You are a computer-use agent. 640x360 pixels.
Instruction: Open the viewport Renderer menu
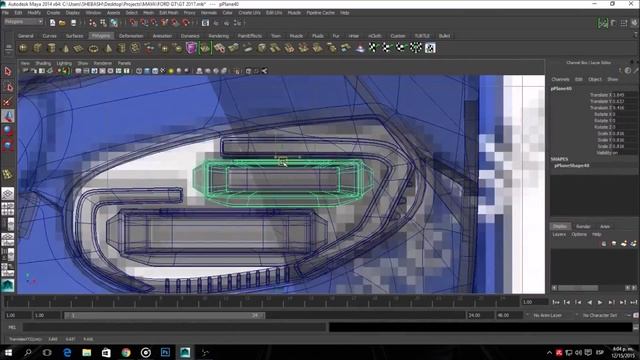click(x=103, y=63)
